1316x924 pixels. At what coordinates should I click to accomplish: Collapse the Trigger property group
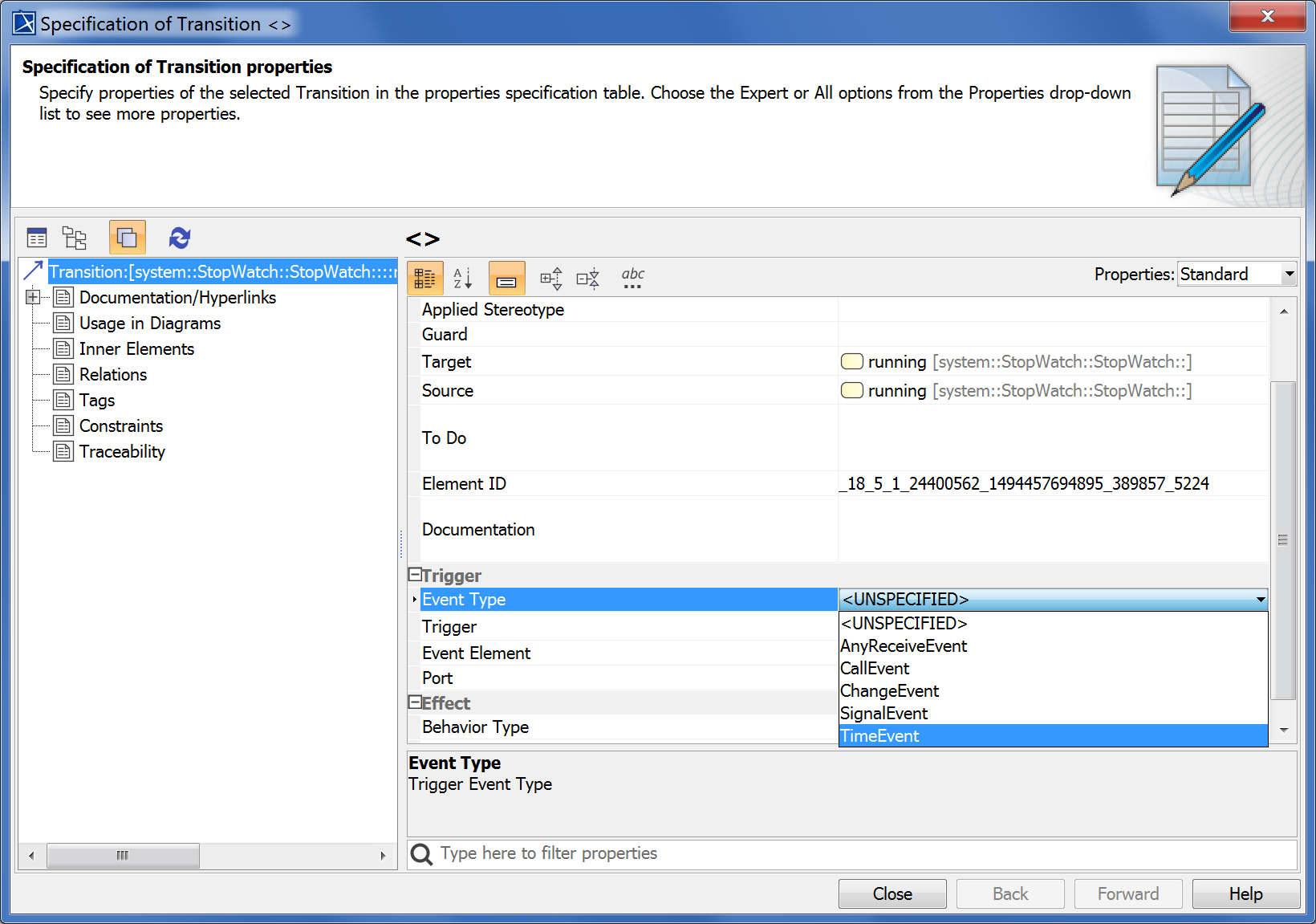click(x=415, y=575)
